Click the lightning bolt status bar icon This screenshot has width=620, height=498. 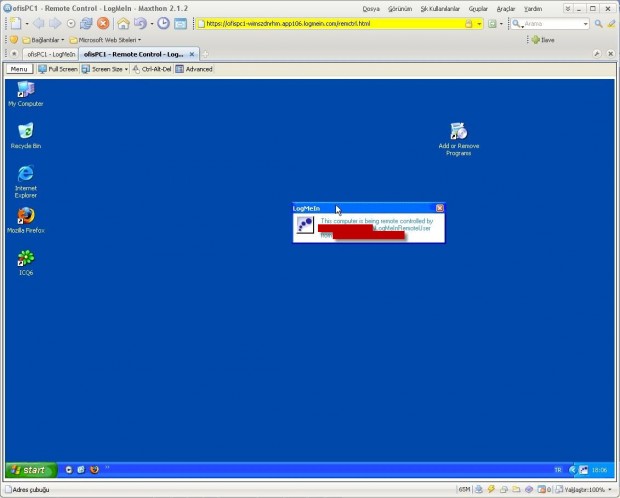(491, 489)
